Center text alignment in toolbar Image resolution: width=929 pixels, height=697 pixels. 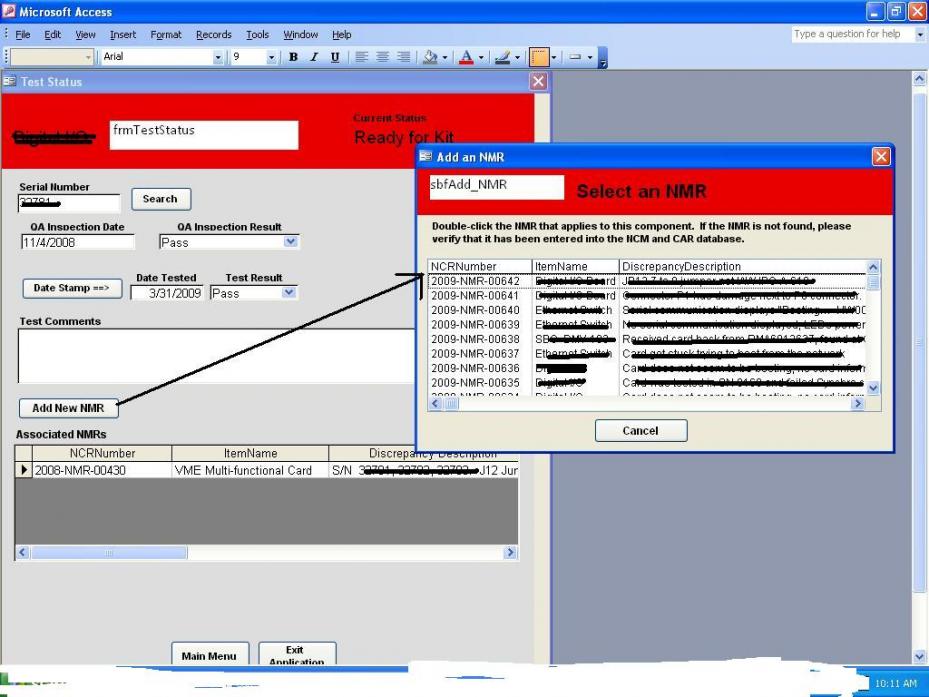tap(383, 57)
